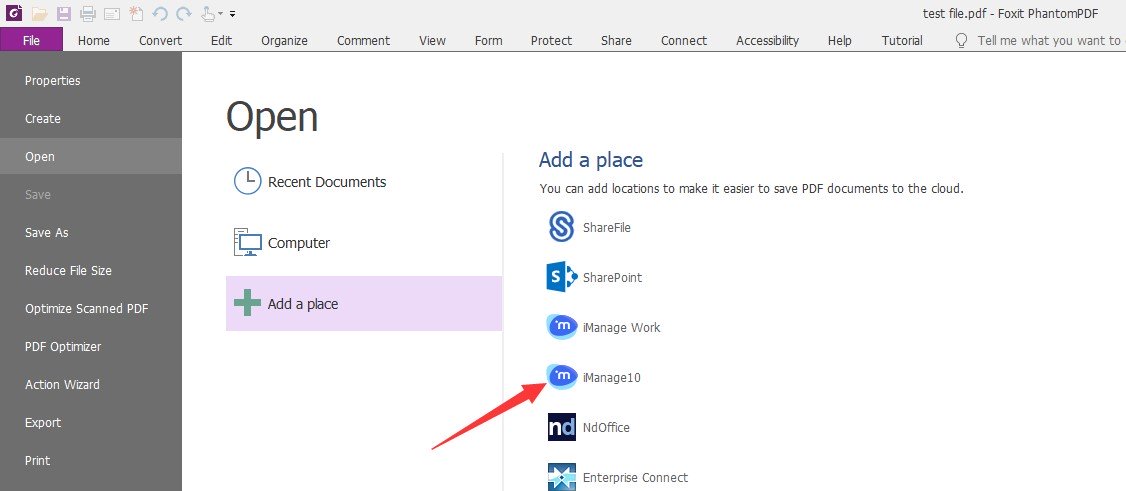Click the Undo arrow icon
Screen dimensions: 1126x491
click(160, 13)
